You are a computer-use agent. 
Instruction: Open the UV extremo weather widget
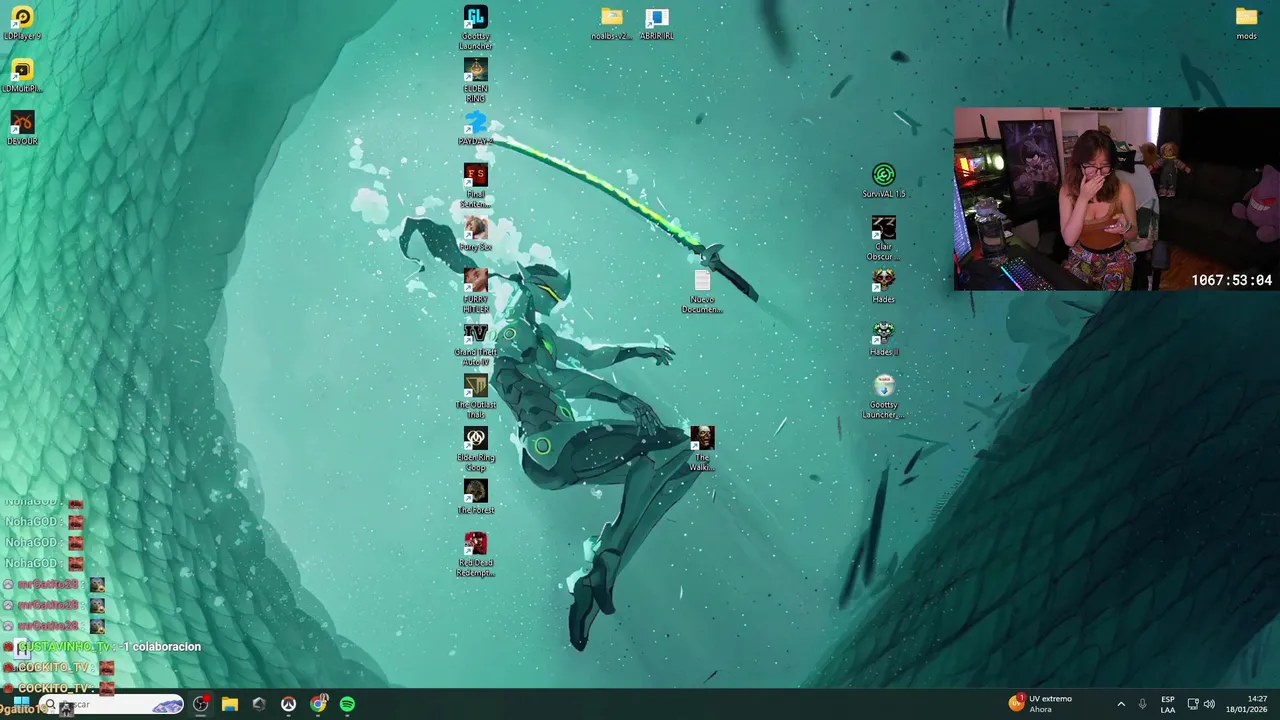click(x=1040, y=704)
